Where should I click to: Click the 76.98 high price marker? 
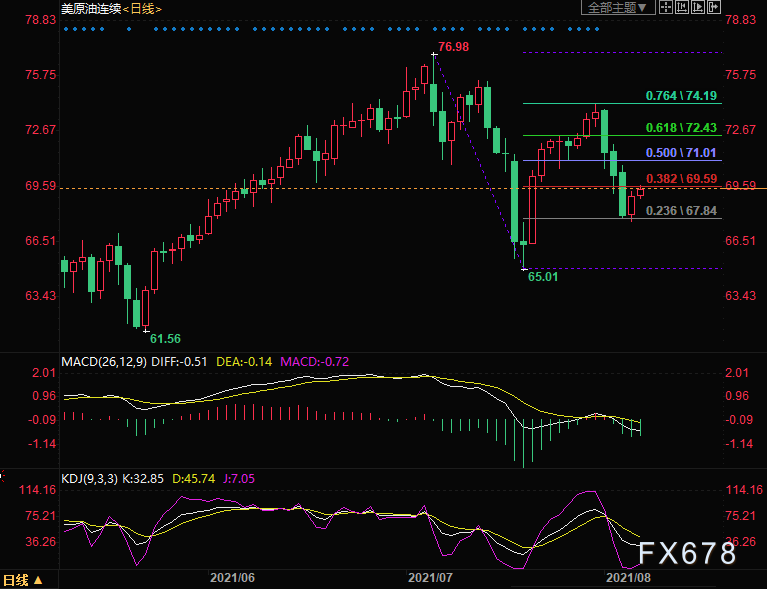click(x=453, y=47)
